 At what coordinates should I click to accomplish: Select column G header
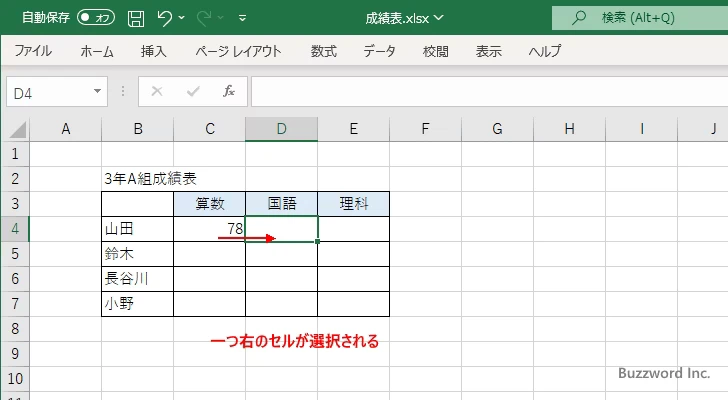point(497,129)
